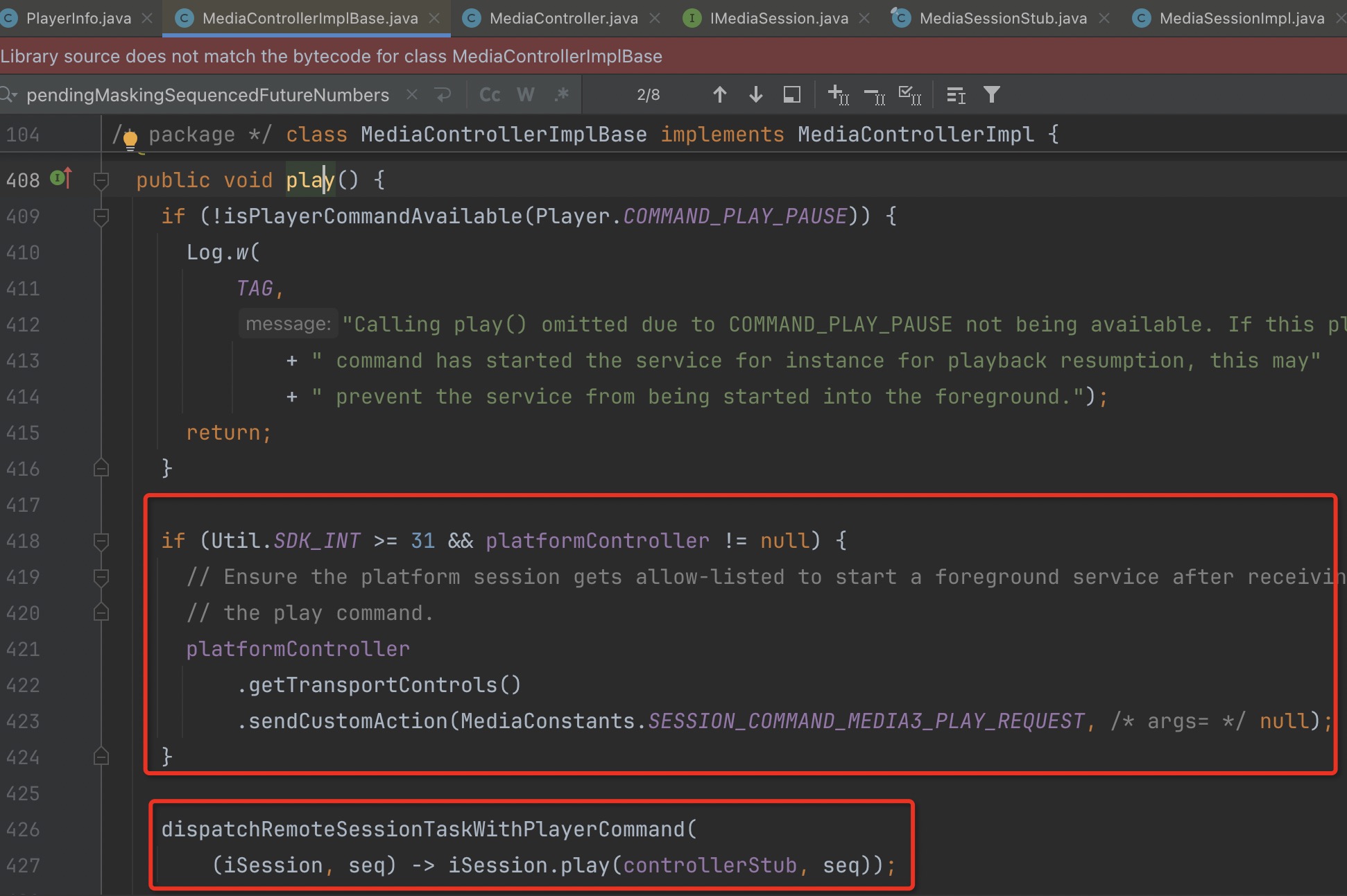Toggle whole words W option
The height and width of the screenshot is (896, 1347).
point(526,94)
